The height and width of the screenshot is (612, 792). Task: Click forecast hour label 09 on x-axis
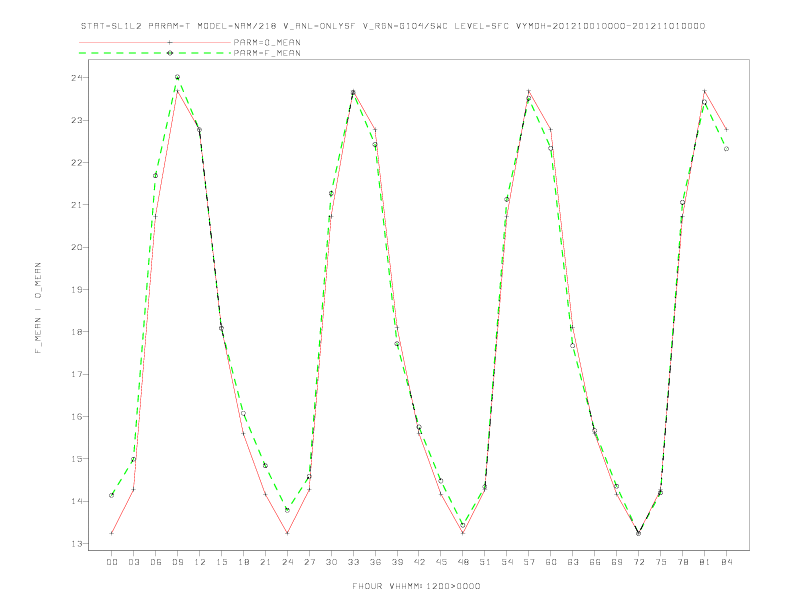click(x=177, y=562)
